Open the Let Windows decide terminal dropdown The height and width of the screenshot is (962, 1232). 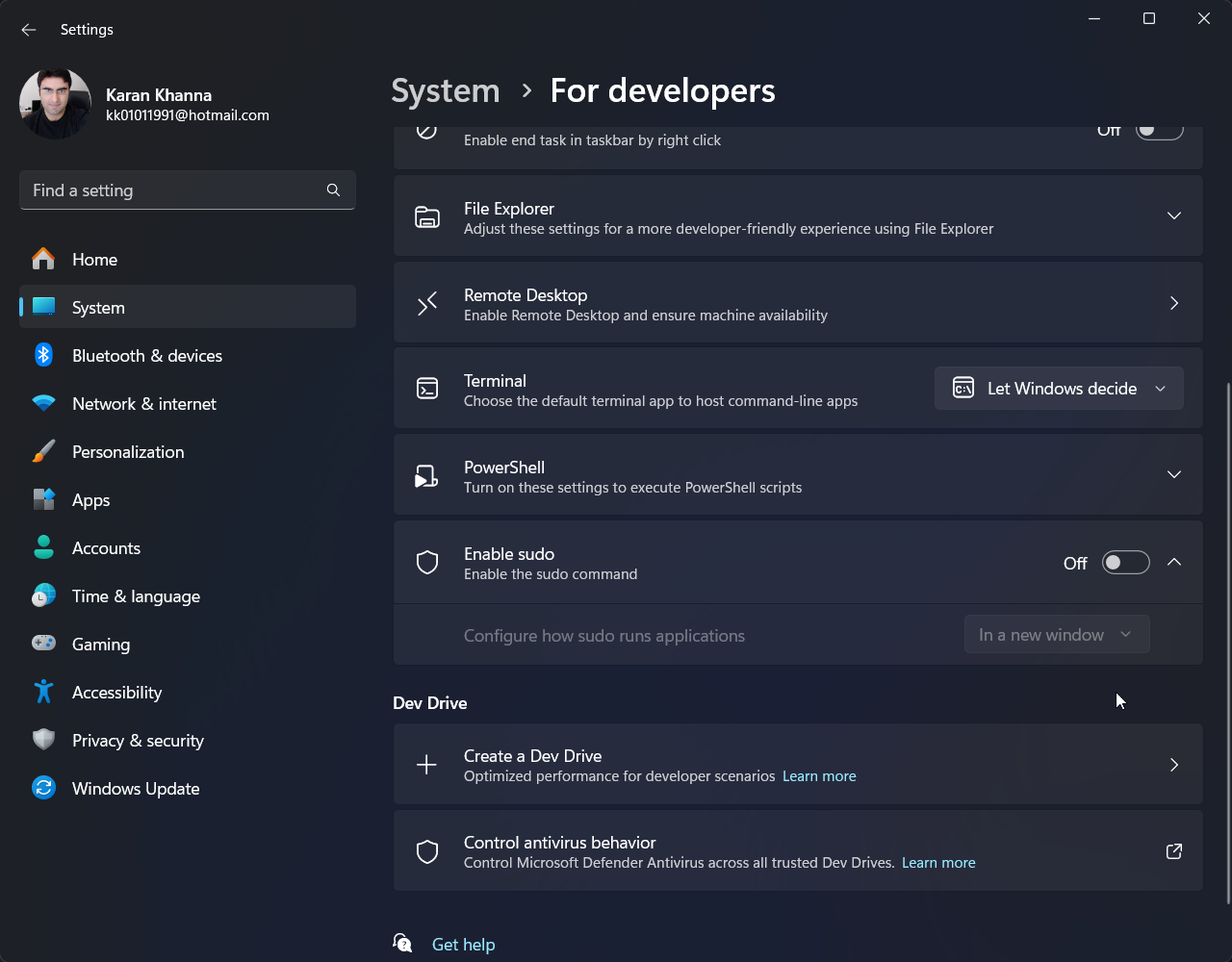[1059, 389]
